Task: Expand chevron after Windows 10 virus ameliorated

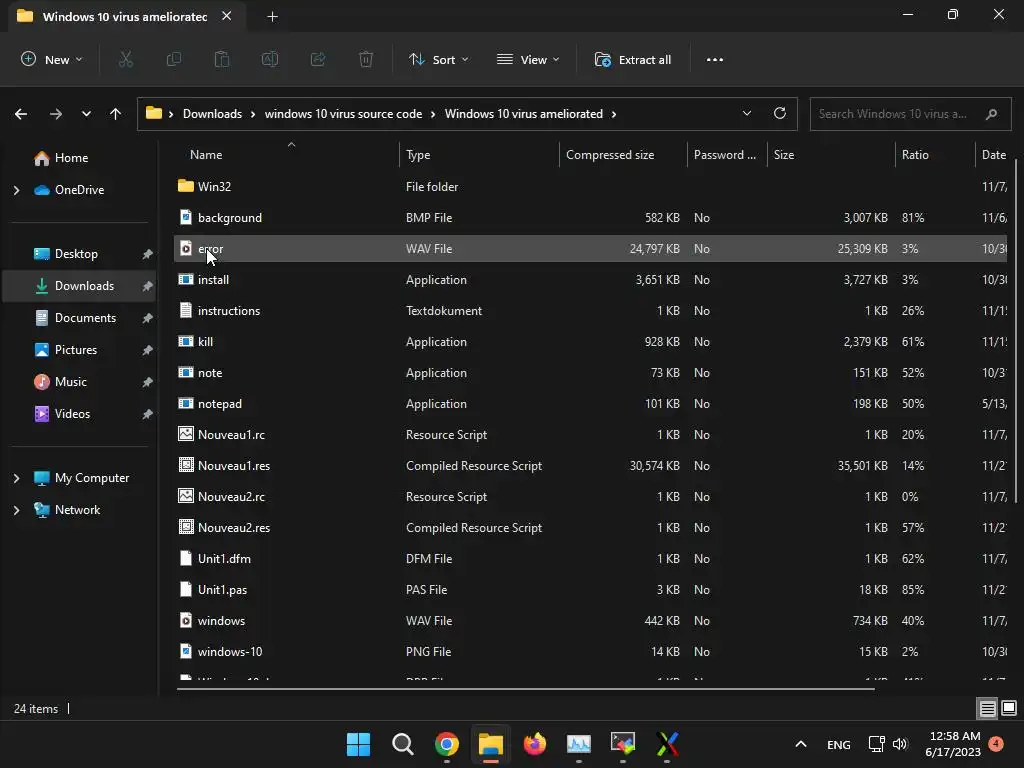Action: pyautogui.click(x=613, y=114)
